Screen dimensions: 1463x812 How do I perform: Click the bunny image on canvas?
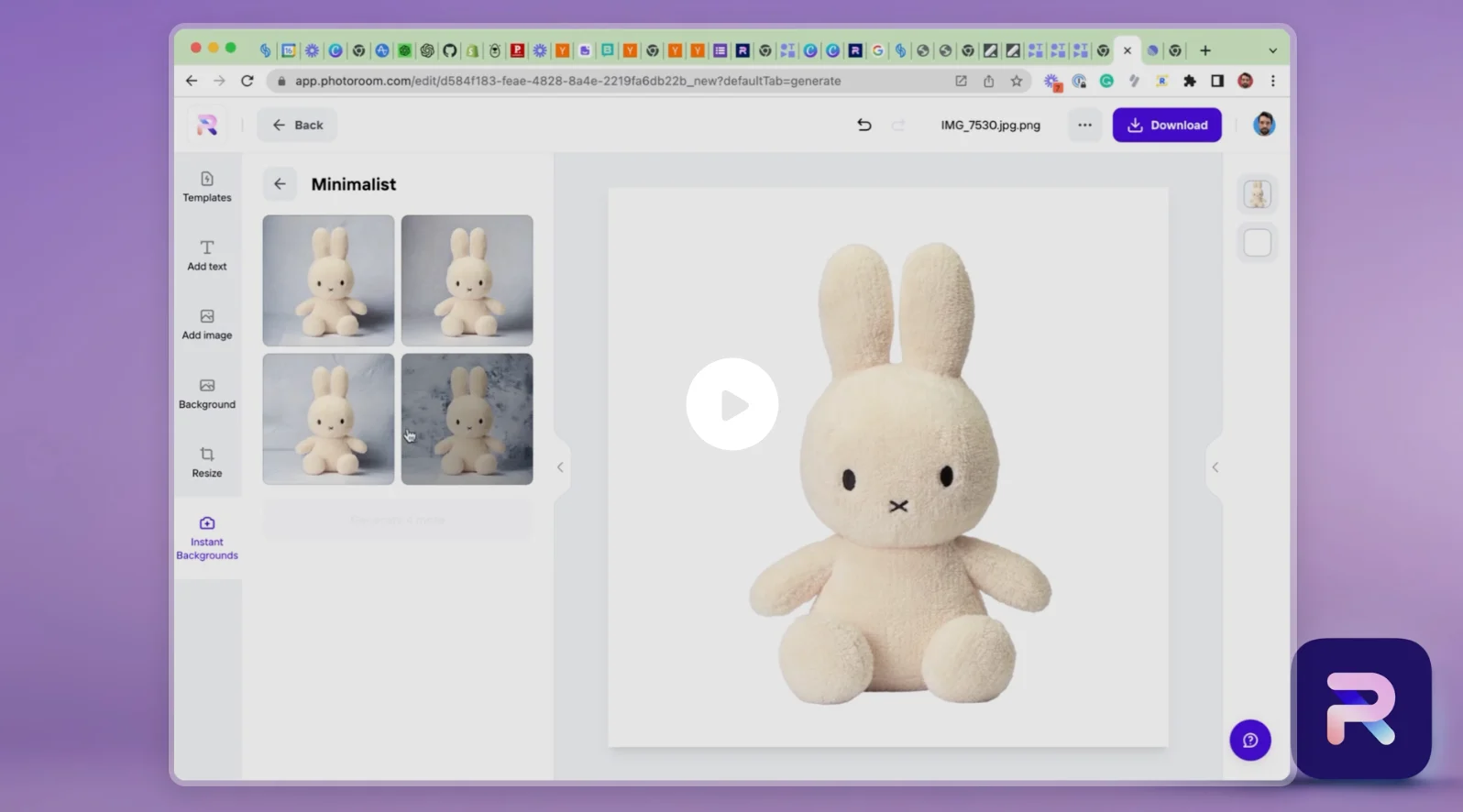(x=899, y=474)
